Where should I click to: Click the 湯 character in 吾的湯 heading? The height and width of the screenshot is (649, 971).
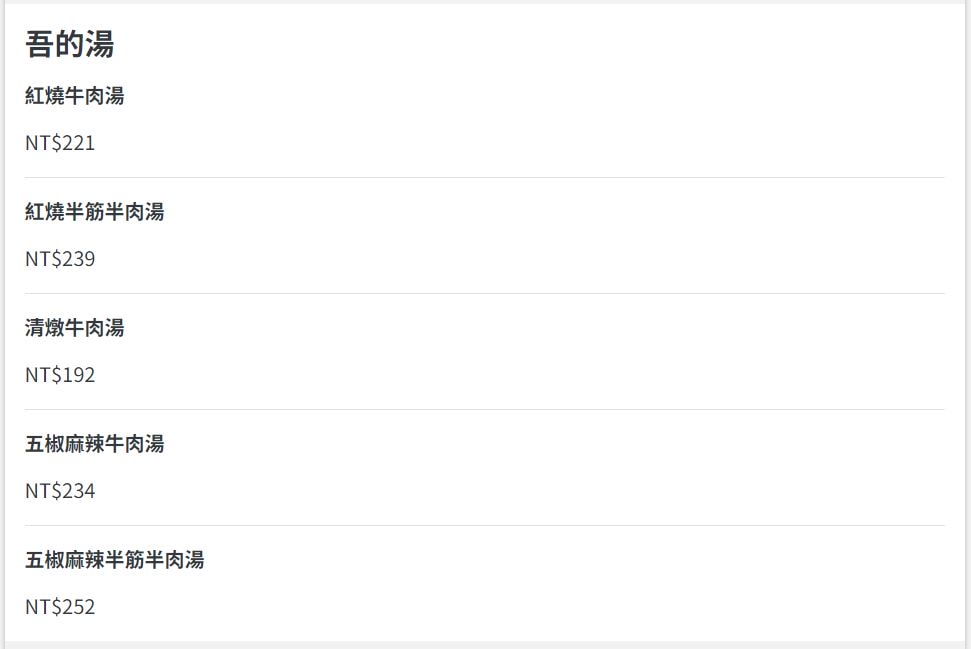pyautogui.click(x=100, y=45)
